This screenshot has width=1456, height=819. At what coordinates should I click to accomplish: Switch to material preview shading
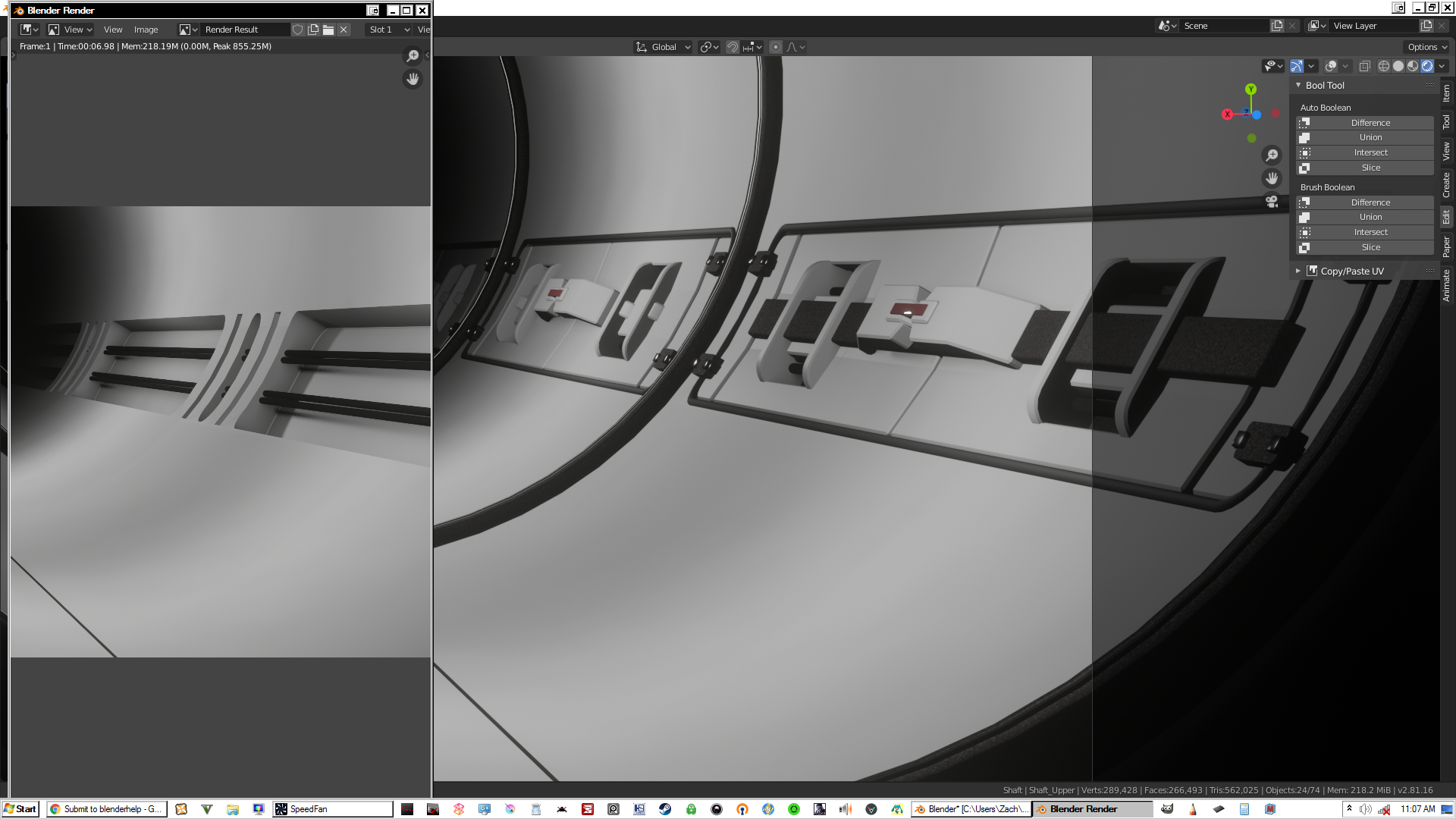tap(1413, 67)
